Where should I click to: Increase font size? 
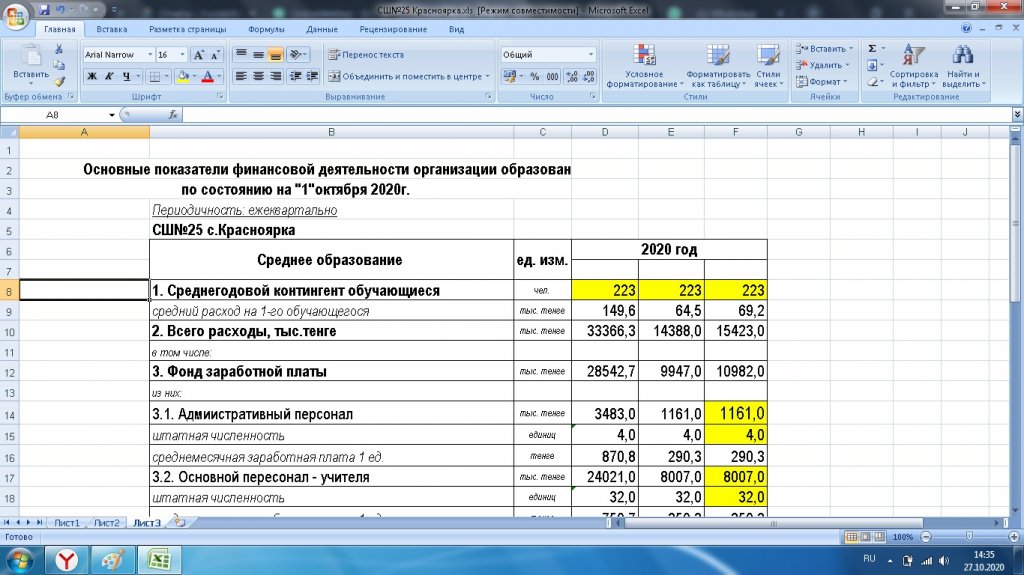(x=199, y=55)
